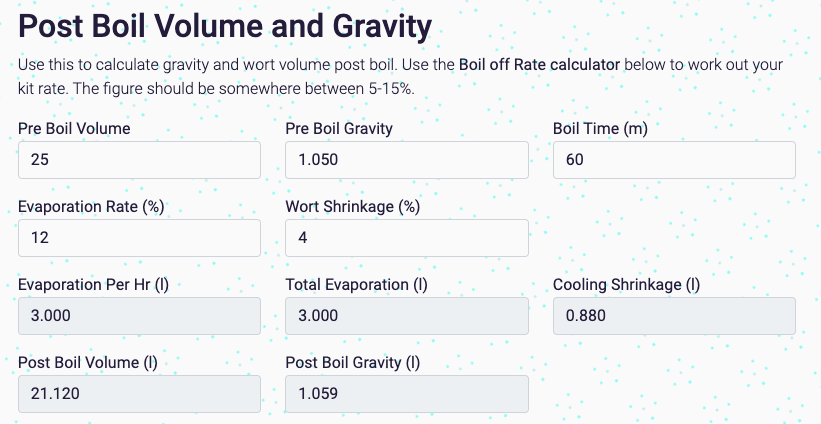Click the Pre Boil Gravity label
821x424 pixels.
pos(339,128)
